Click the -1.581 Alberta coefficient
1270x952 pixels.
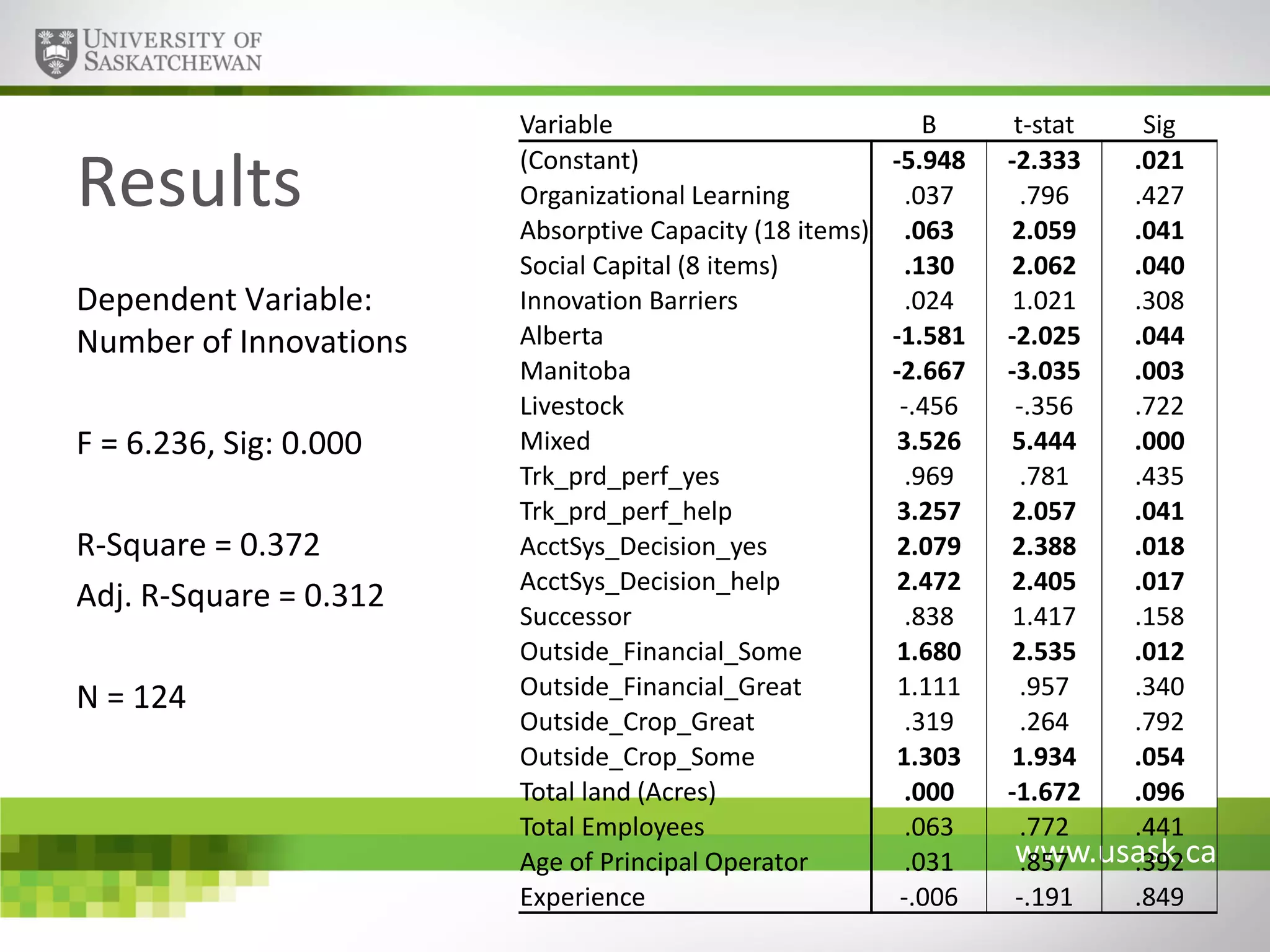[929, 336]
